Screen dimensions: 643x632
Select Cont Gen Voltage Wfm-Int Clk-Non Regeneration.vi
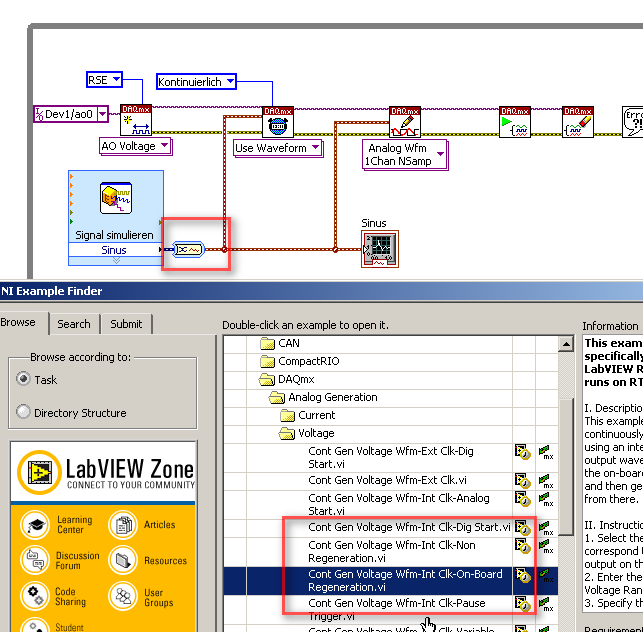392,552
